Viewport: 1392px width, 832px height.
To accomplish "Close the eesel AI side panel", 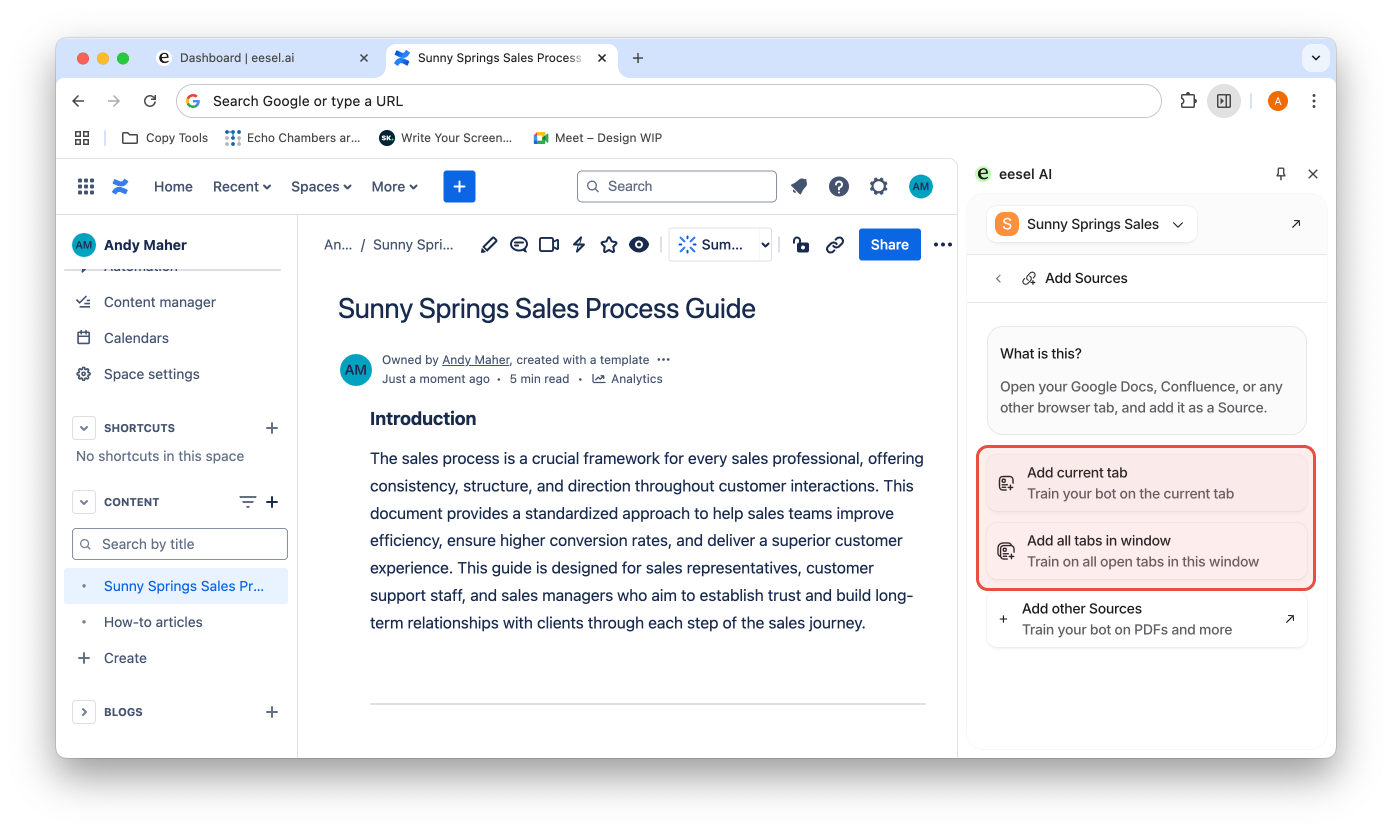I will (1313, 174).
